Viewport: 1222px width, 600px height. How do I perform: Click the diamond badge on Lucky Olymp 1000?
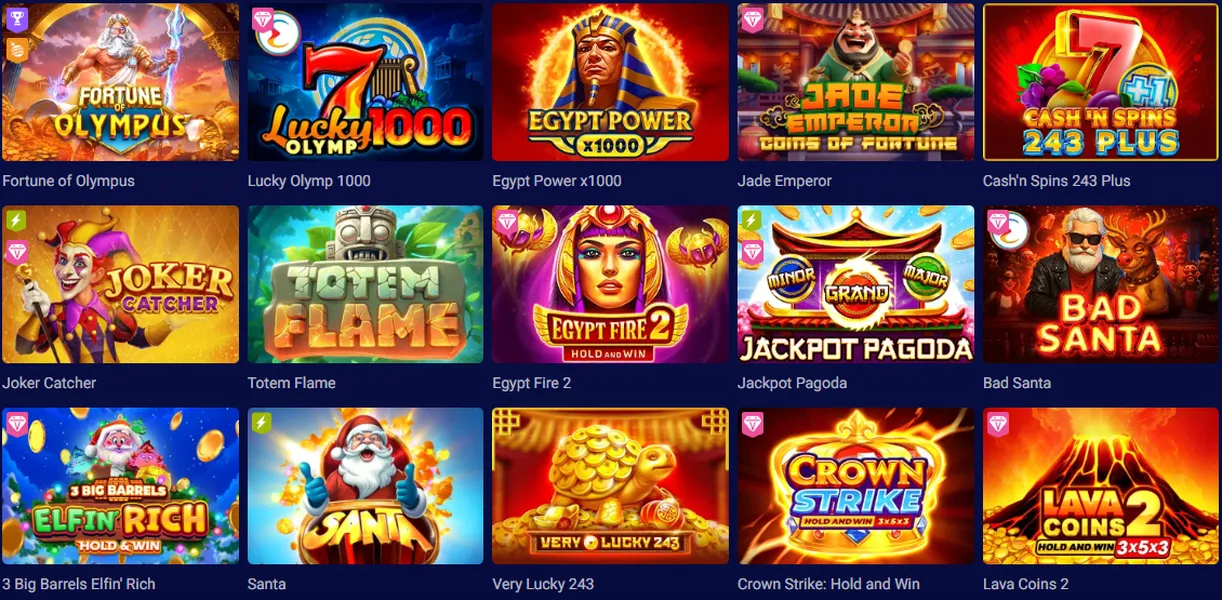pyautogui.click(x=262, y=20)
